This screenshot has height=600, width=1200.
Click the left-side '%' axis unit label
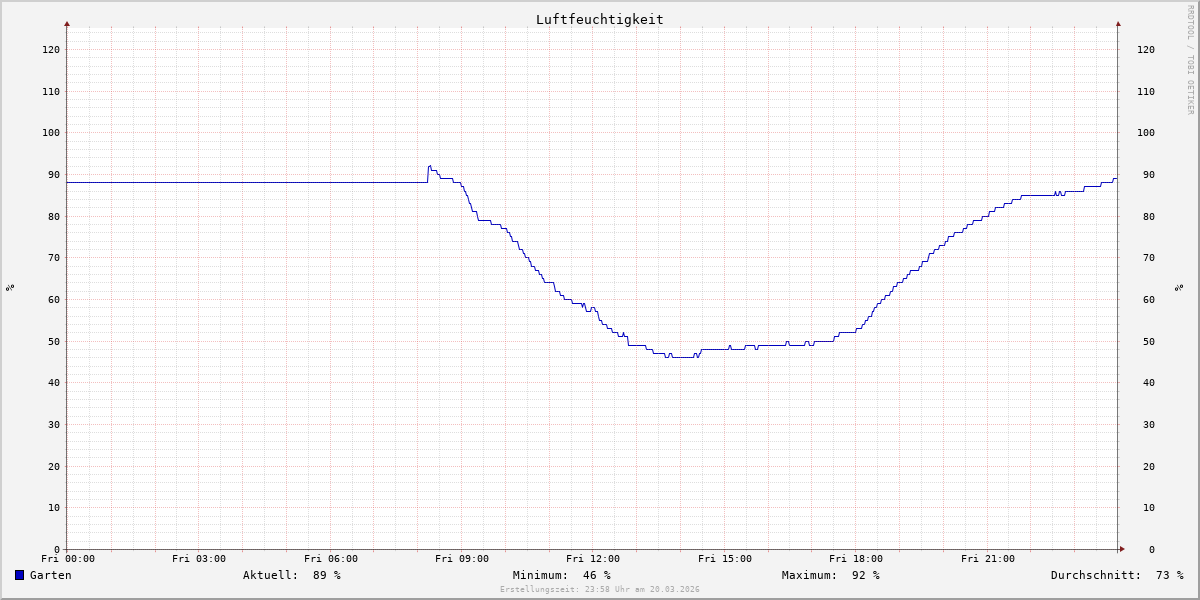pos(10,287)
